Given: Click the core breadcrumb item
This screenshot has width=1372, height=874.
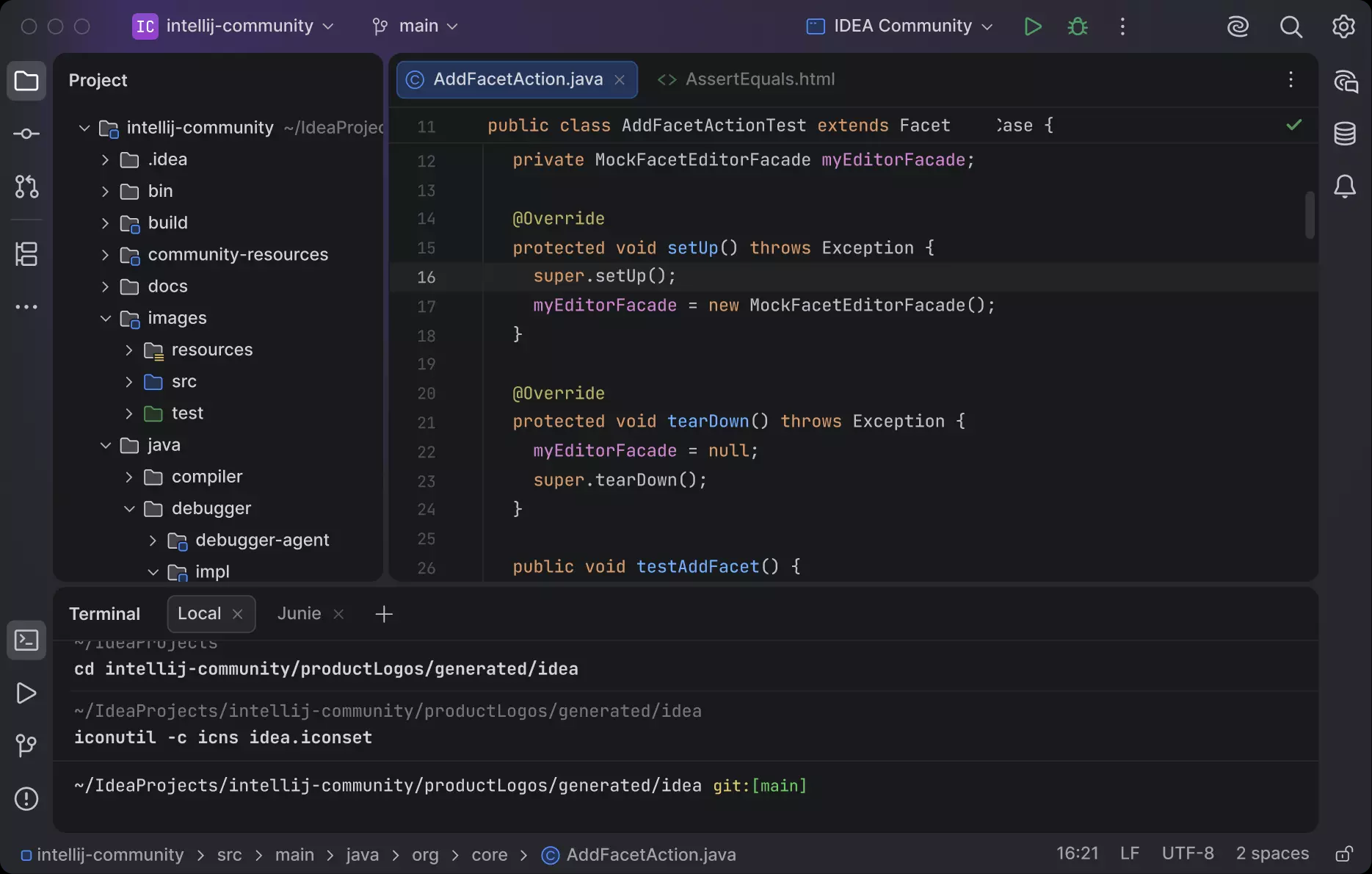Looking at the screenshot, I should tap(489, 854).
